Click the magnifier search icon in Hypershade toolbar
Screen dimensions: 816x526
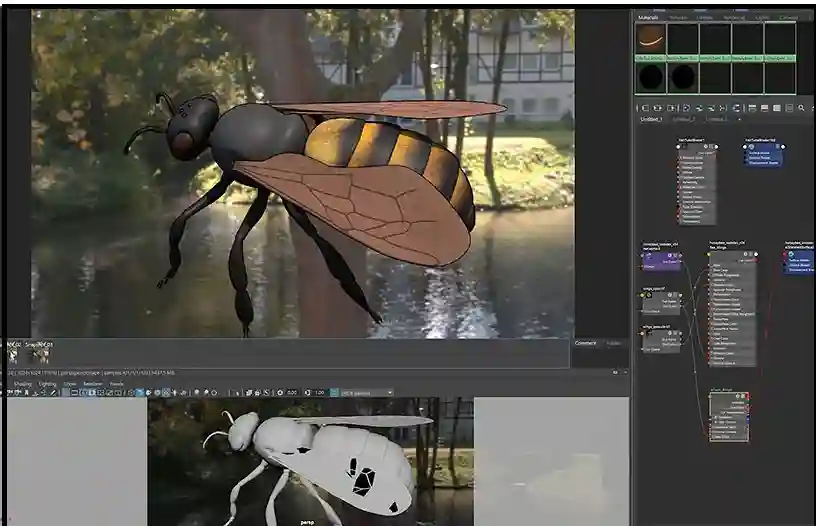[x=801, y=108]
